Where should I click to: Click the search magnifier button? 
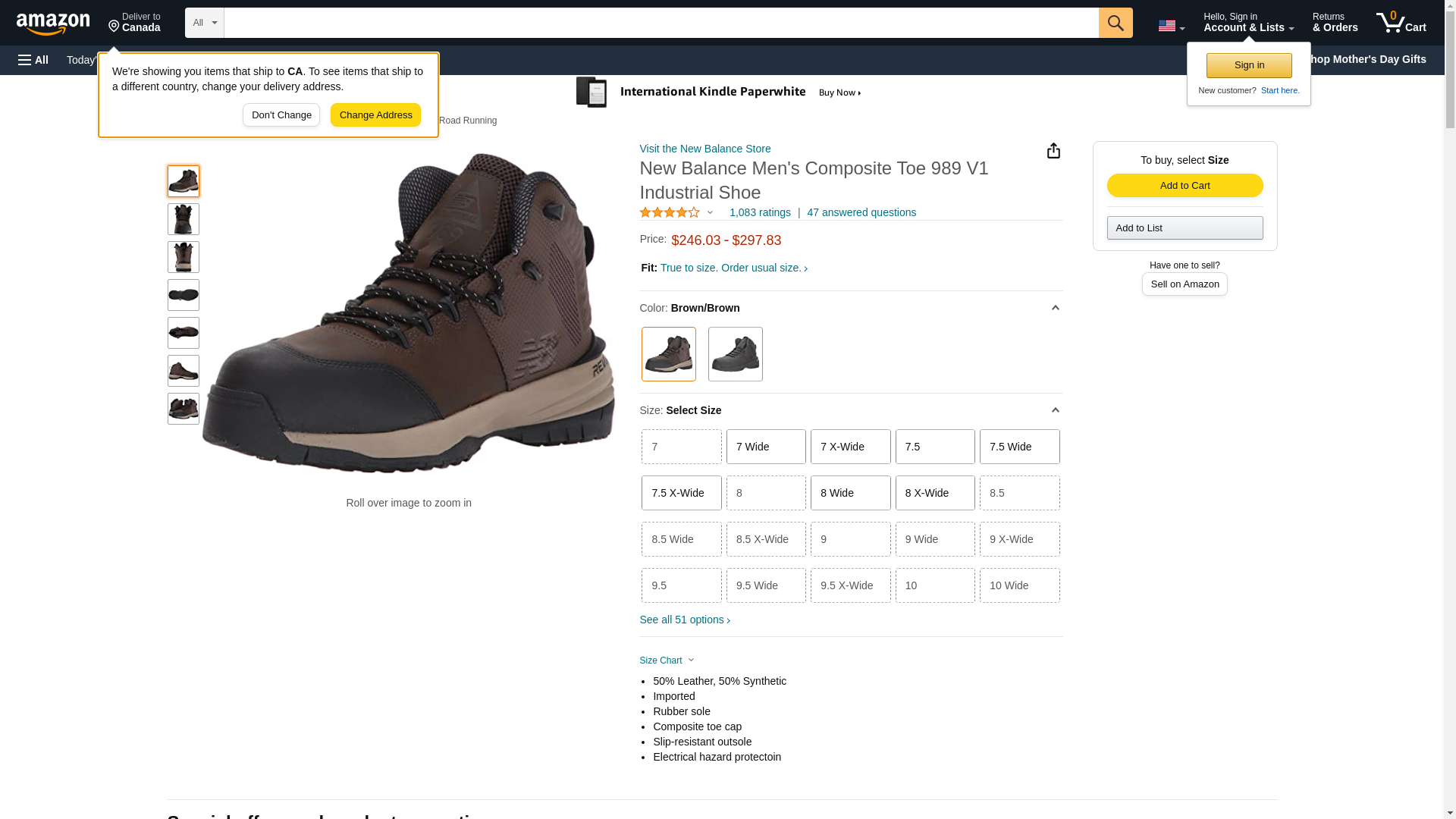point(1115,23)
